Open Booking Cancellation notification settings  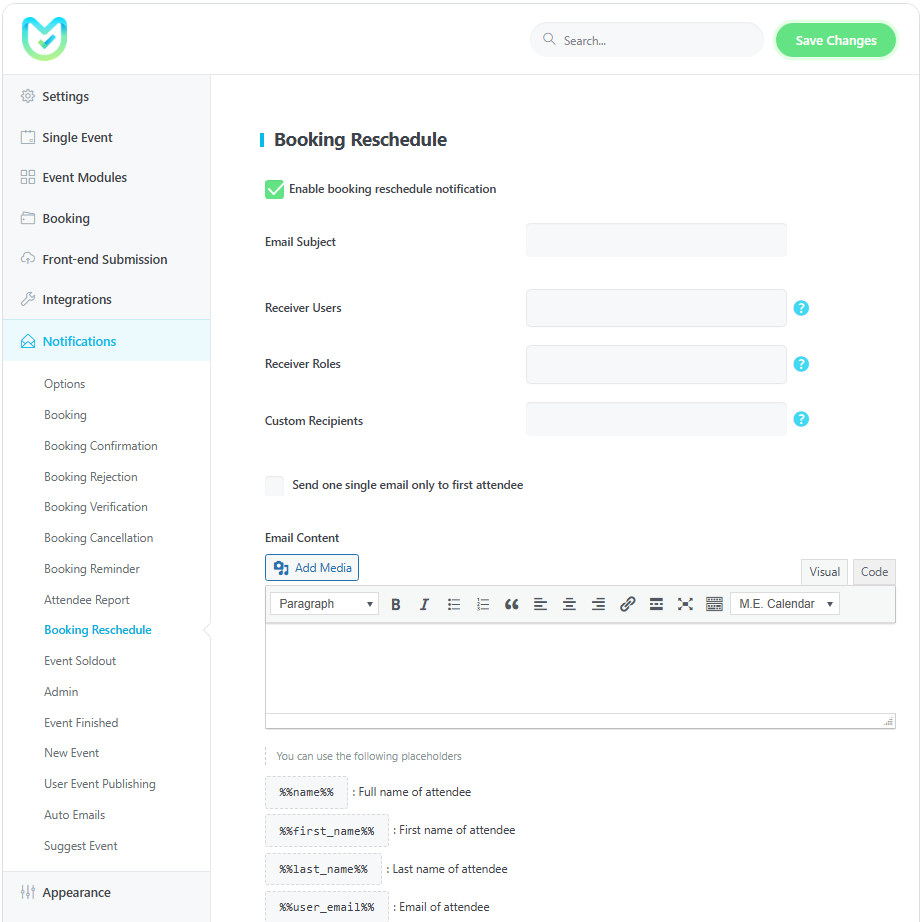coord(98,538)
